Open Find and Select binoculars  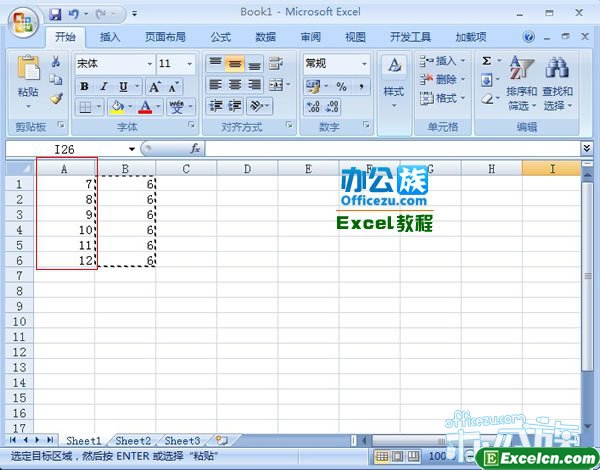coord(557,84)
